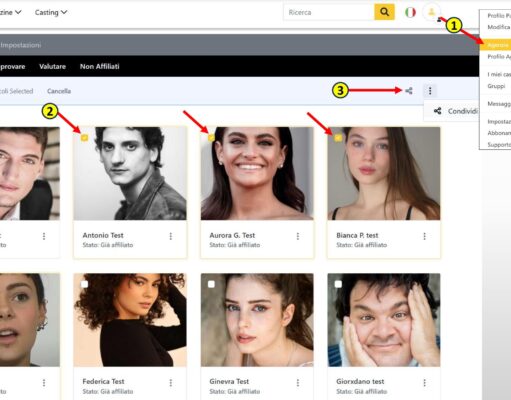Uncheck Antonio Test's selection checkbox

coord(84,137)
